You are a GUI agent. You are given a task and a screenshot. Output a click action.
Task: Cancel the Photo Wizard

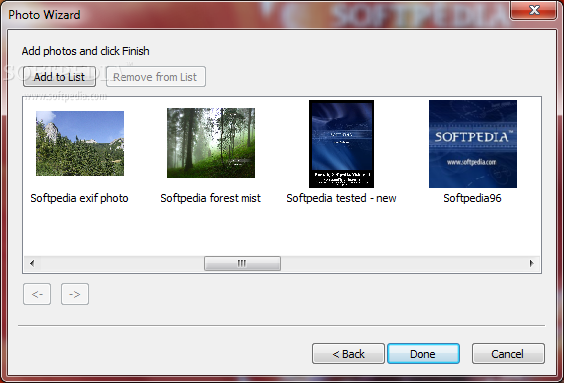coord(508,354)
